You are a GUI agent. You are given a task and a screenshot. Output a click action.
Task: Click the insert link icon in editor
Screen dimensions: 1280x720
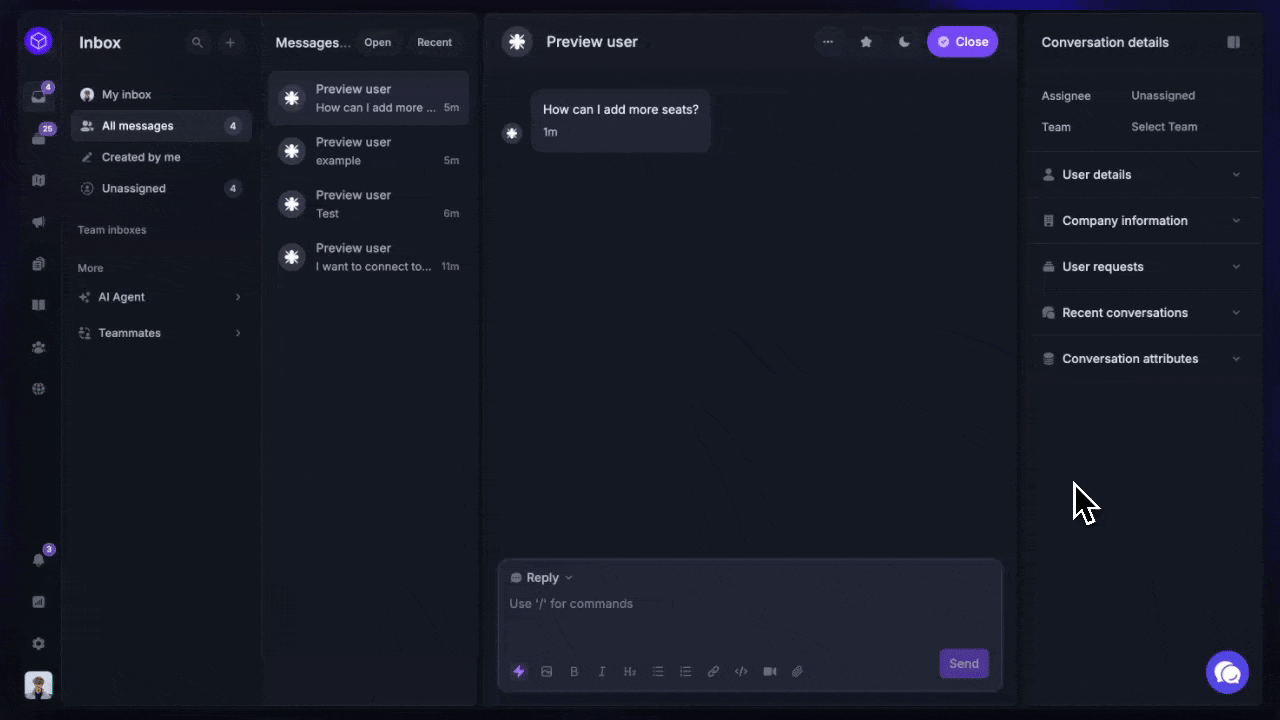[713, 672]
